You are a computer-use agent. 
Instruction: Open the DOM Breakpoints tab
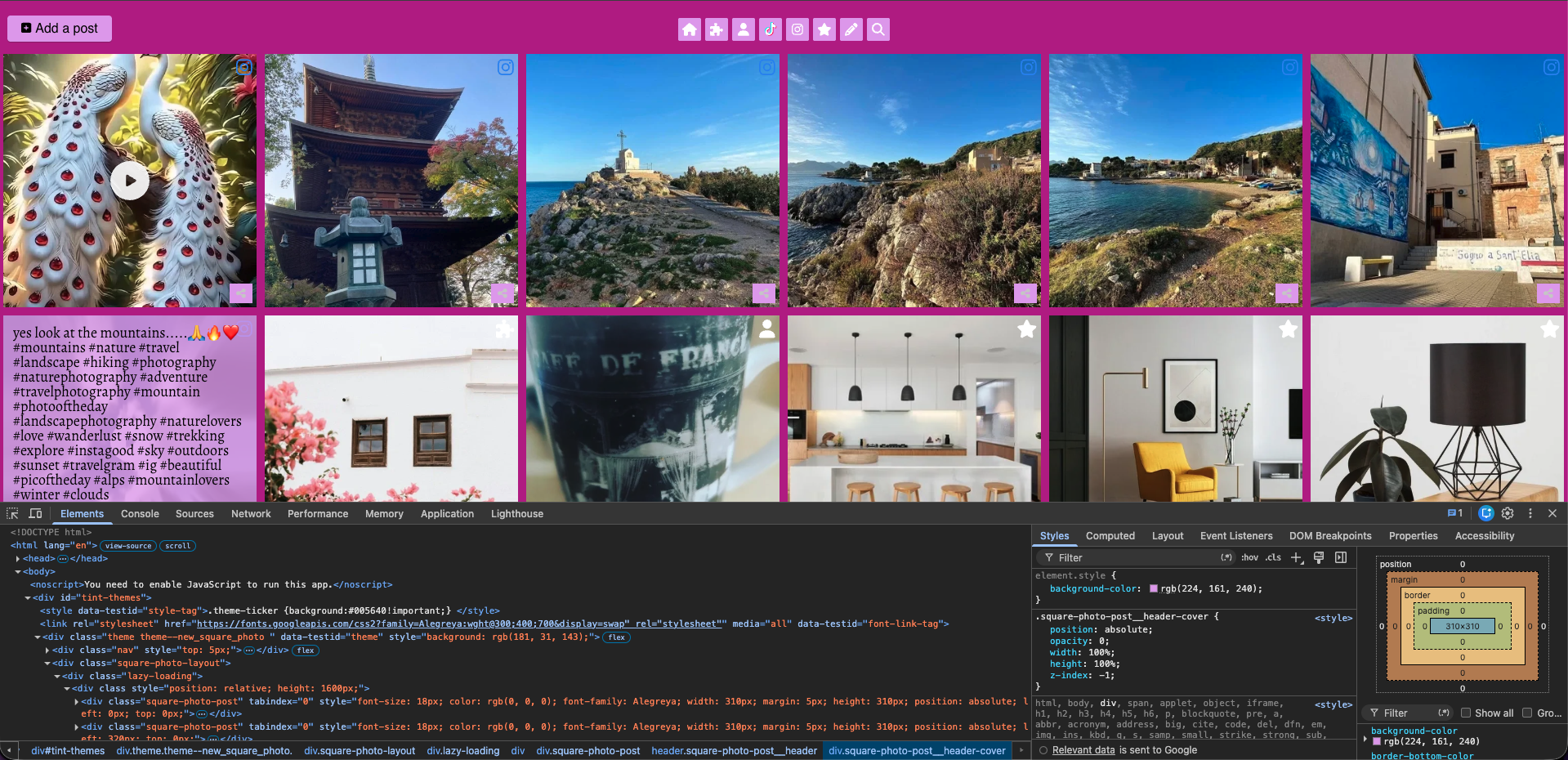pyautogui.click(x=1330, y=536)
